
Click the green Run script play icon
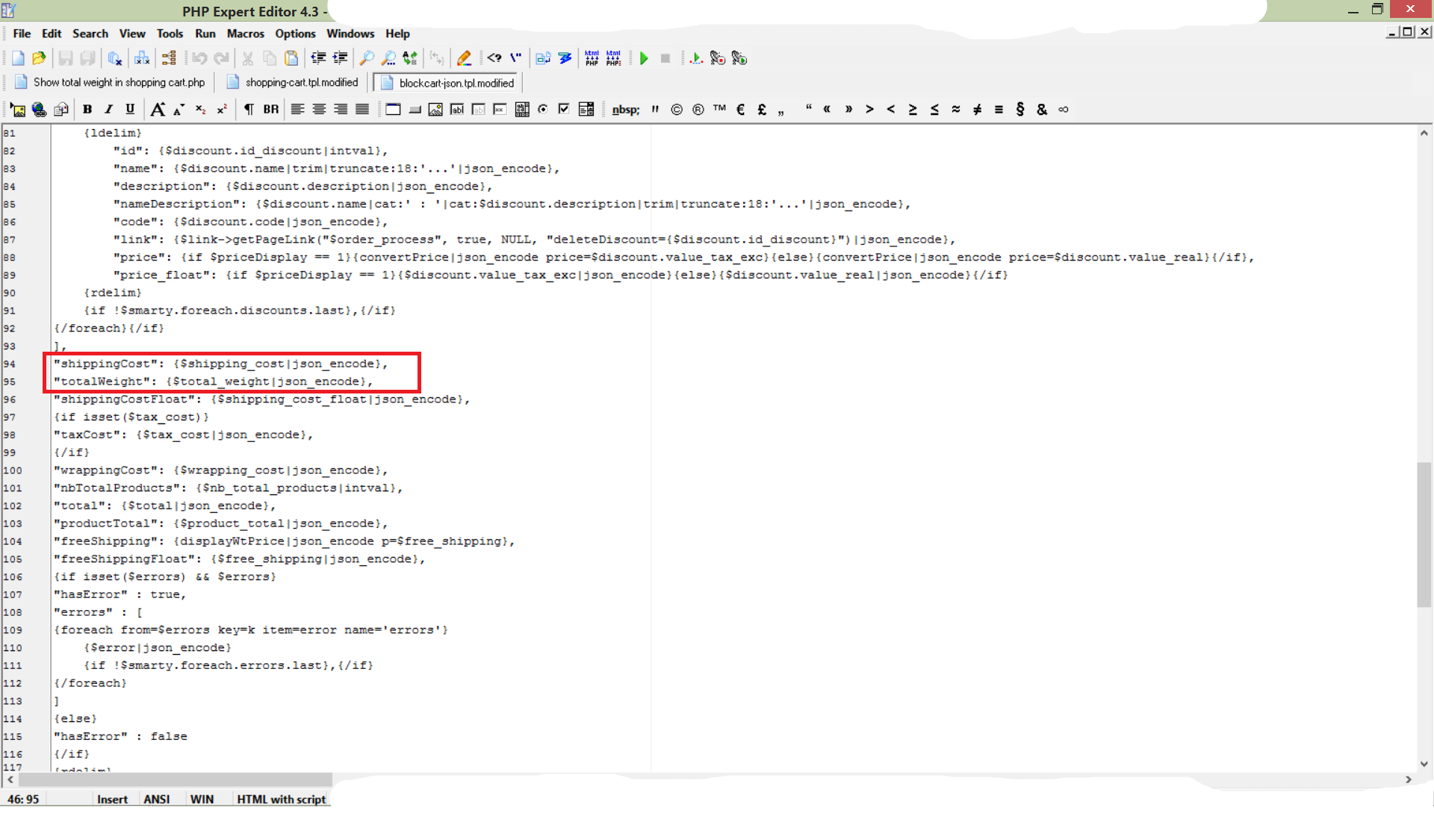tap(644, 58)
